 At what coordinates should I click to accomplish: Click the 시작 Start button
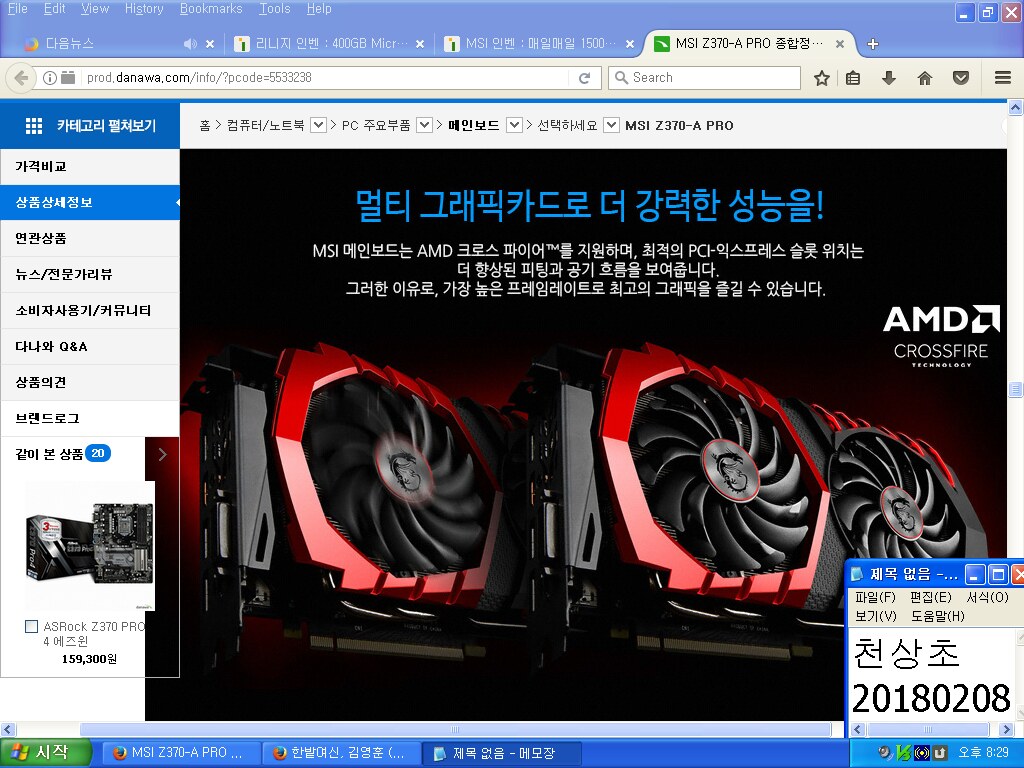point(44,752)
